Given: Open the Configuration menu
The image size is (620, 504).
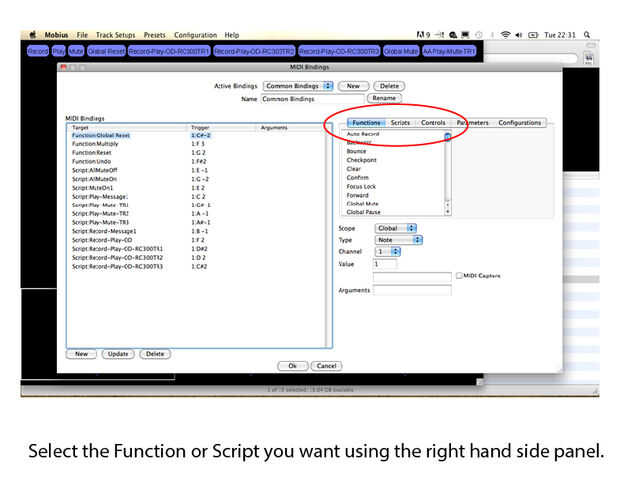Looking at the screenshot, I should tap(195, 35).
